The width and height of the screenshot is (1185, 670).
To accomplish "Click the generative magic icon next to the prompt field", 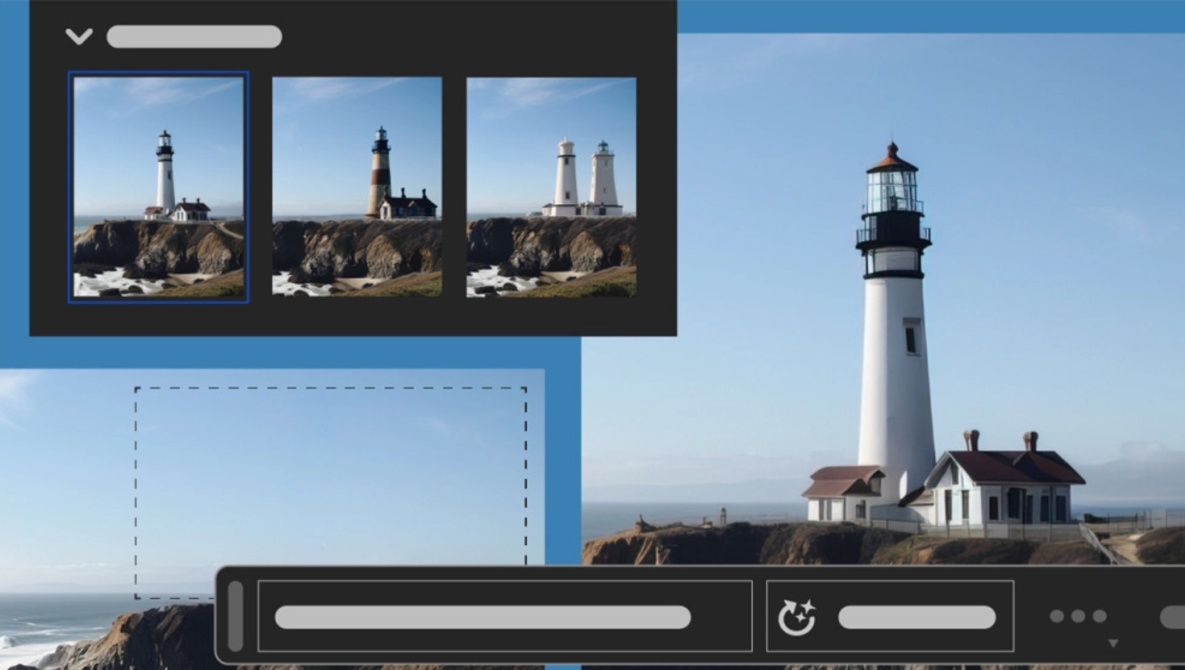I will (x=797, y=615).
